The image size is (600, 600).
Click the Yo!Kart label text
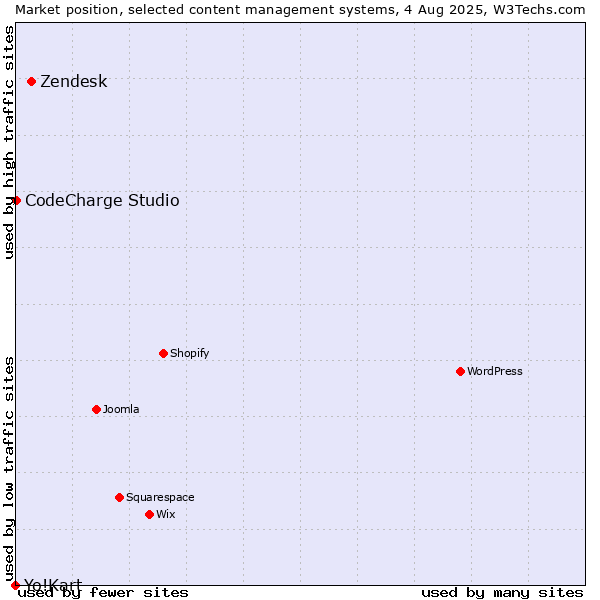[53, 585]
